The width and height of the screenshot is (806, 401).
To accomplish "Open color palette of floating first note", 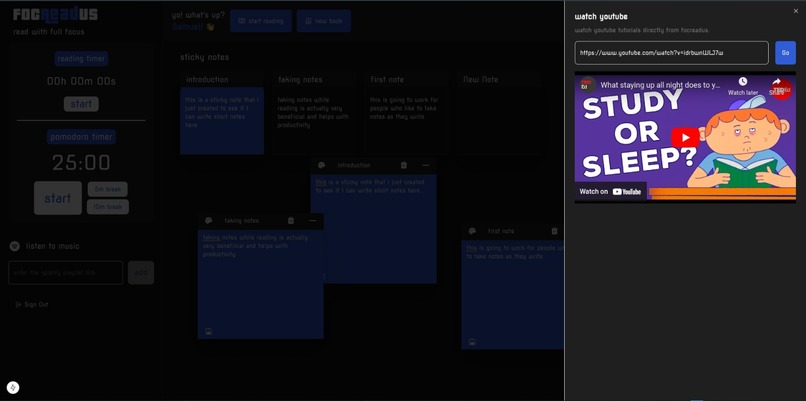I will pos(472,231).
